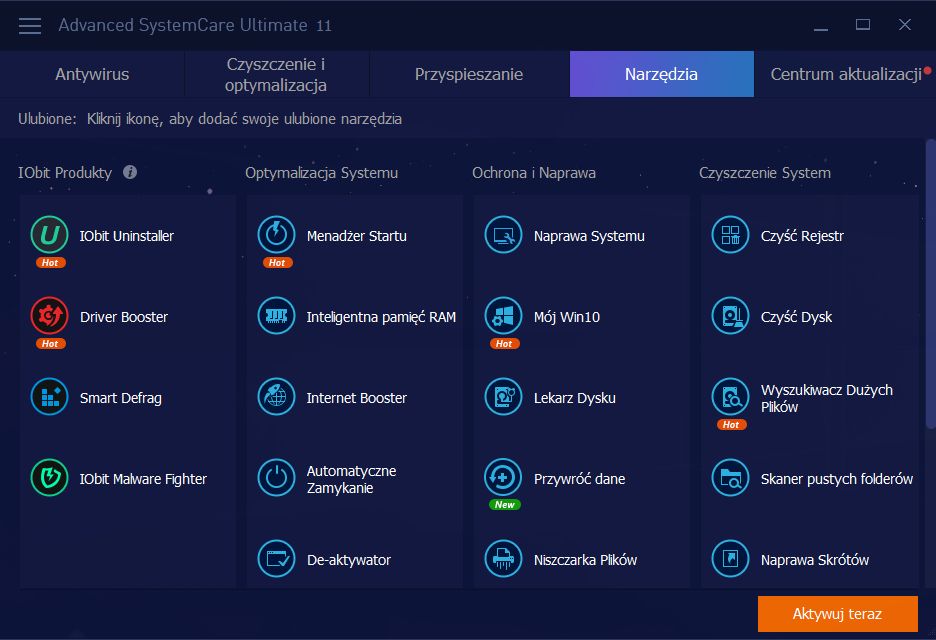Click the IObit Uninstaller icon
Image resolution: width=936 pixels, height=640 pixels.
click(50, 235)
